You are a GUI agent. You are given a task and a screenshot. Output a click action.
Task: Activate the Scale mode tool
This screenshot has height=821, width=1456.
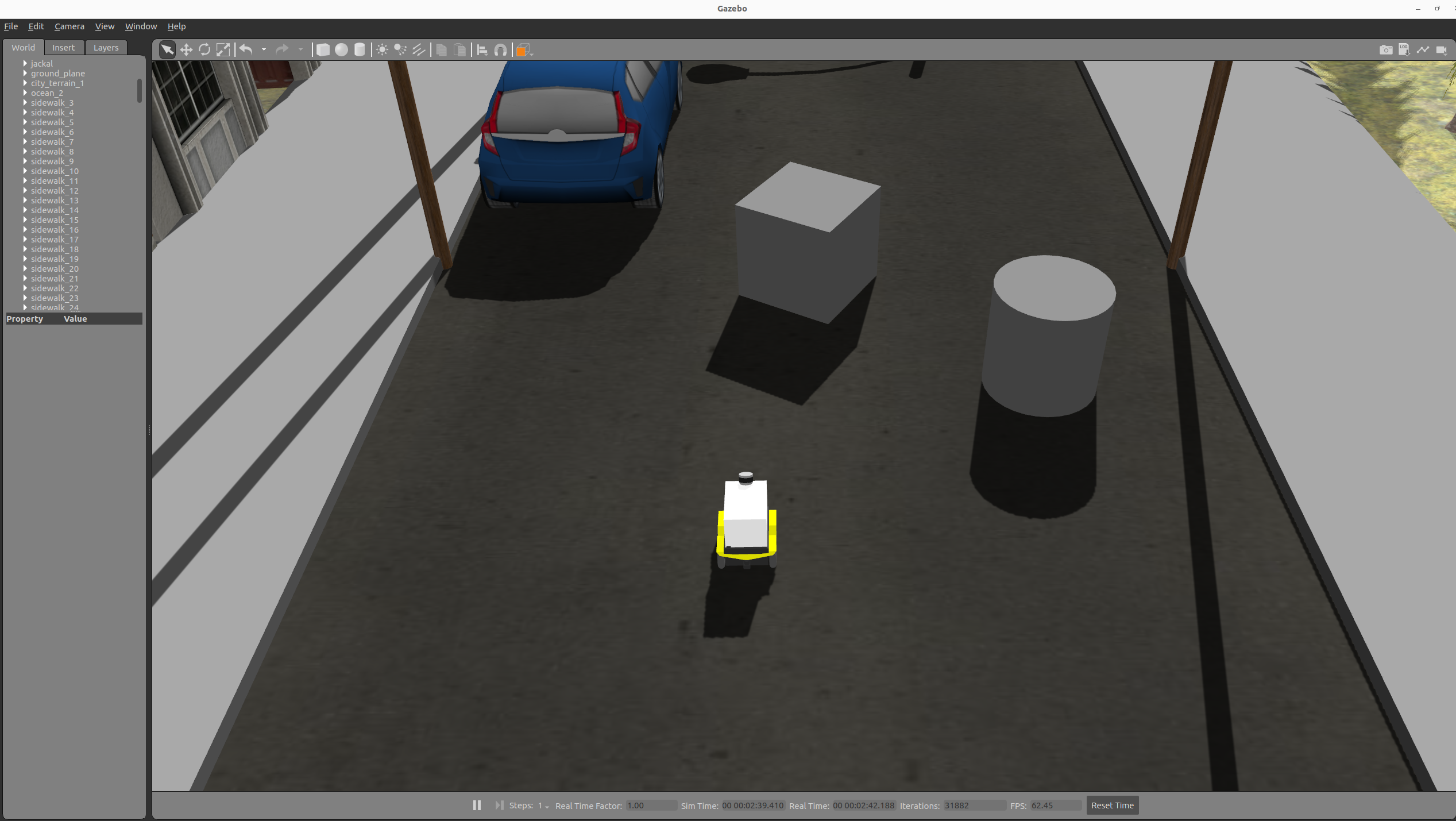[x=223, y=50]
